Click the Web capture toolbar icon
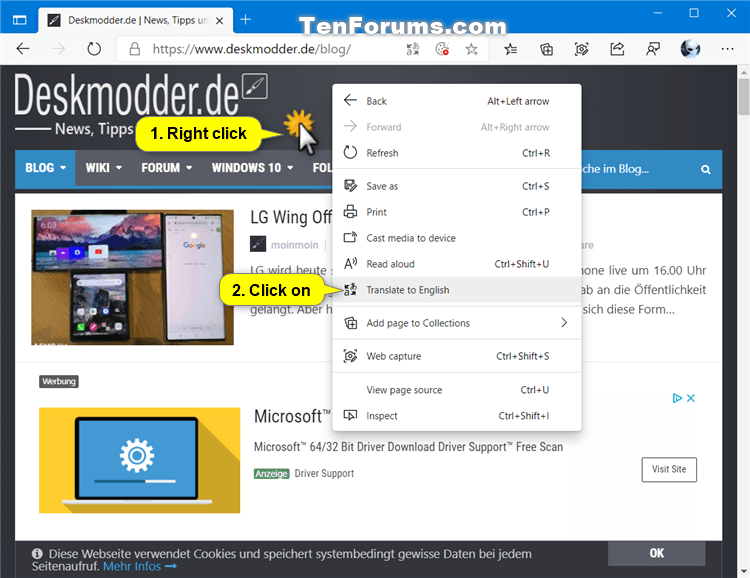The width and height of the screenshot is (750, 578). coord(582,49)
